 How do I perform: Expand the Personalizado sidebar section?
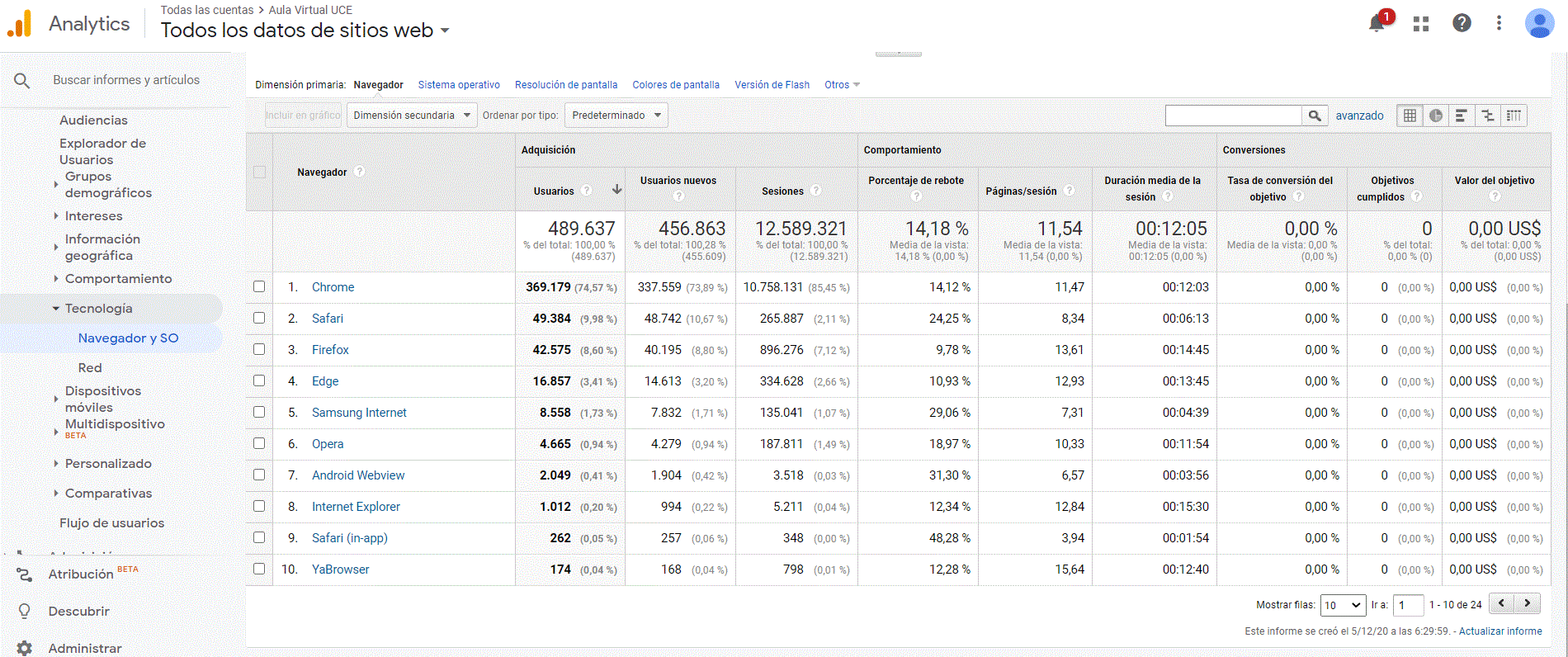[x=56, y=464]
